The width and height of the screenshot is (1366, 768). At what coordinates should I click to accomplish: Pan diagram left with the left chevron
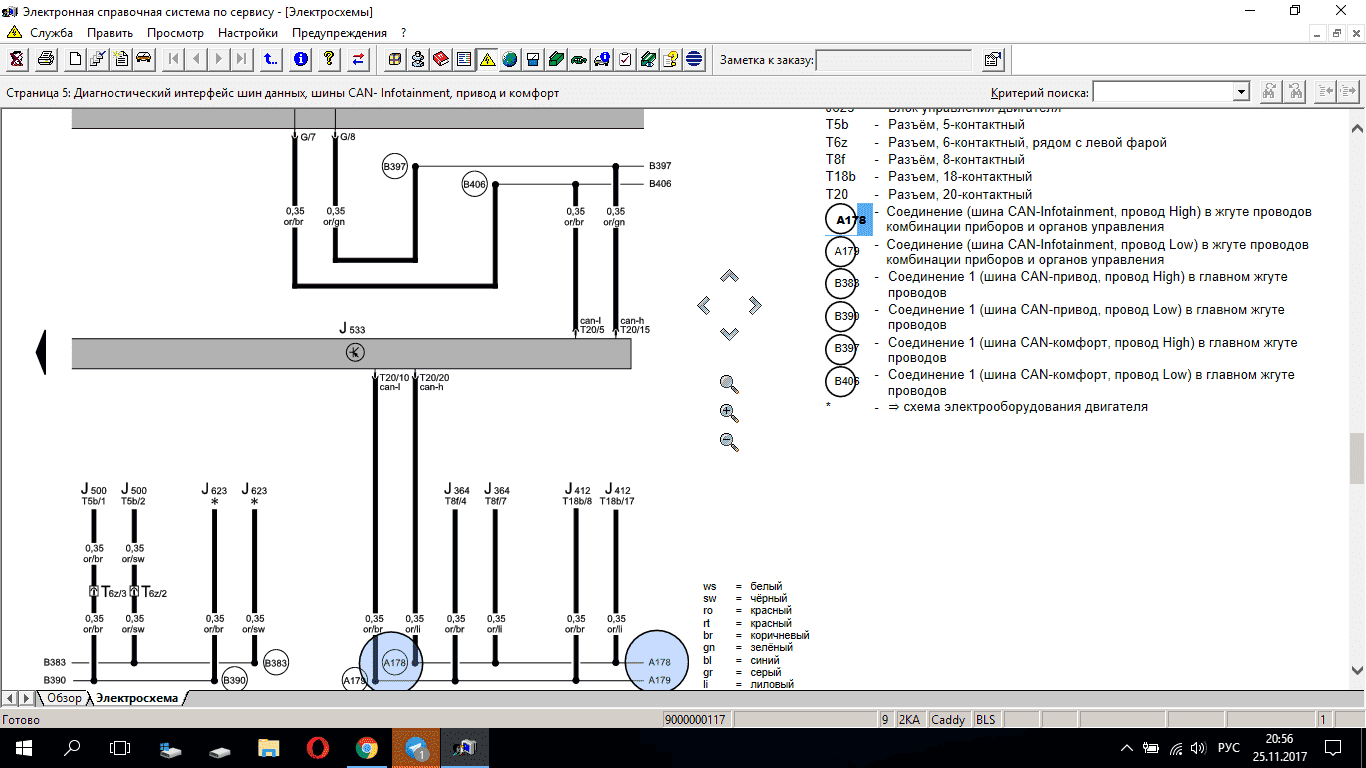pos(704,305)
